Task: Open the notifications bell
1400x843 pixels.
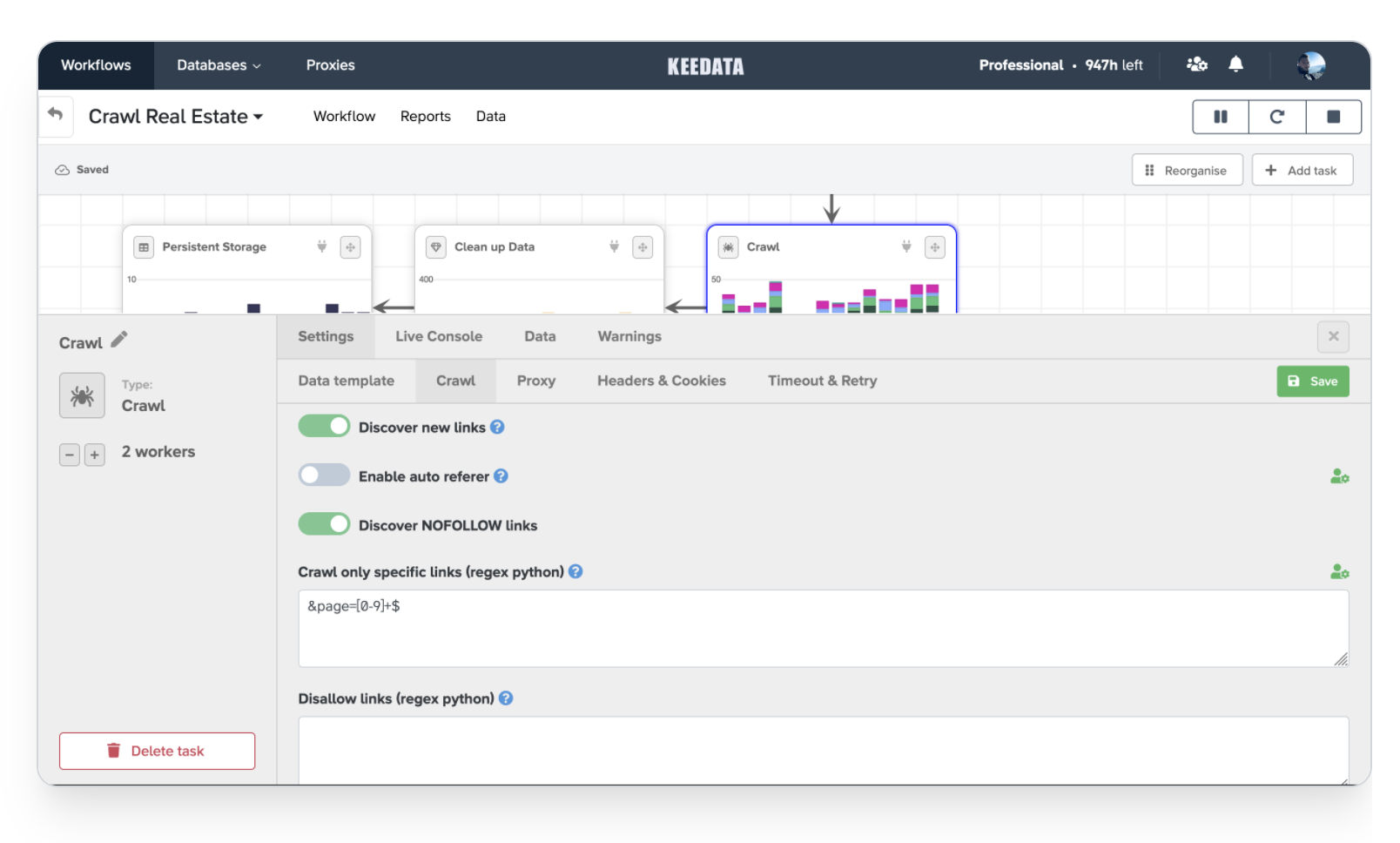Action: (x=1235, y=64)
